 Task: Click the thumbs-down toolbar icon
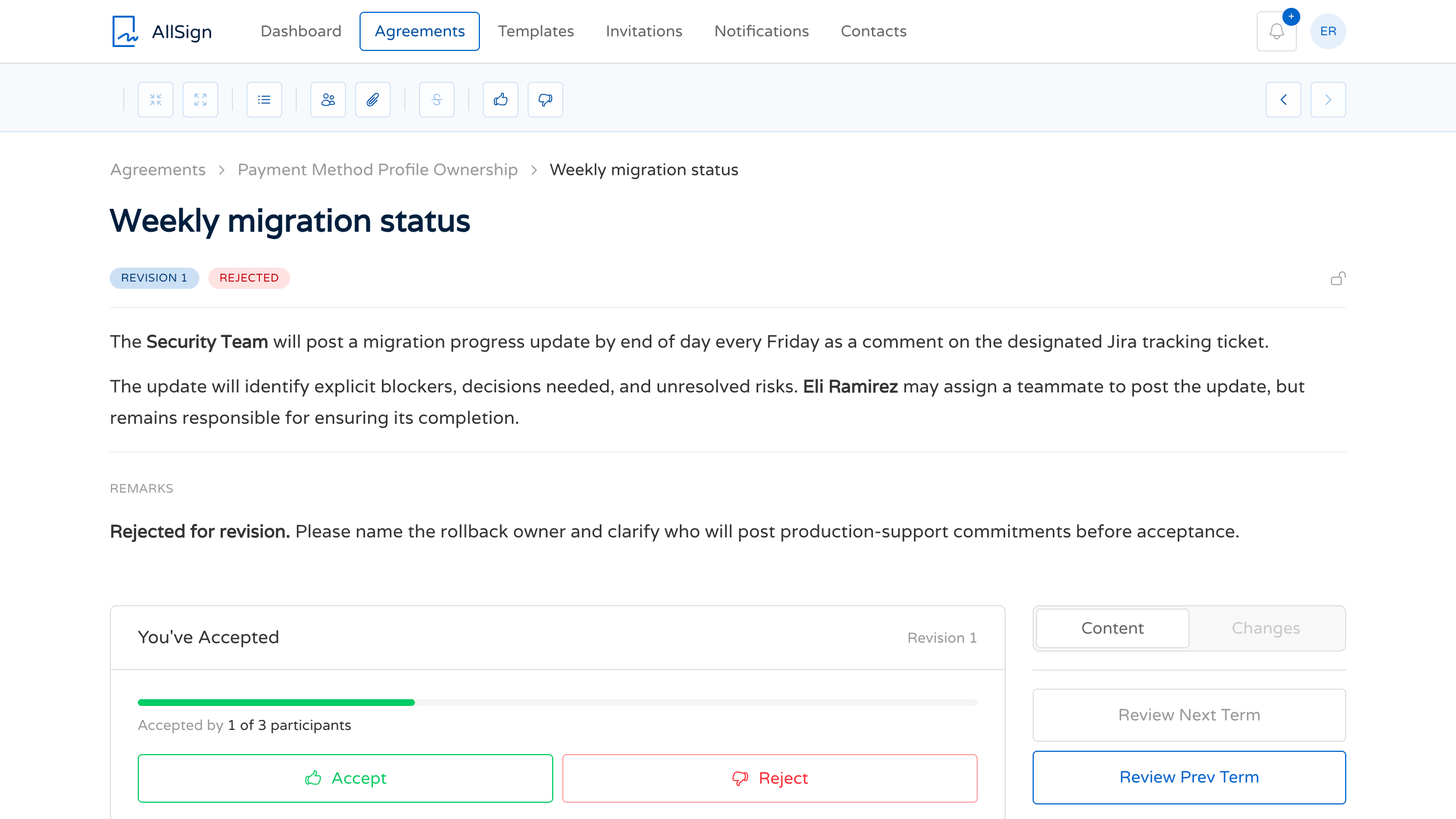click(545, 100)
